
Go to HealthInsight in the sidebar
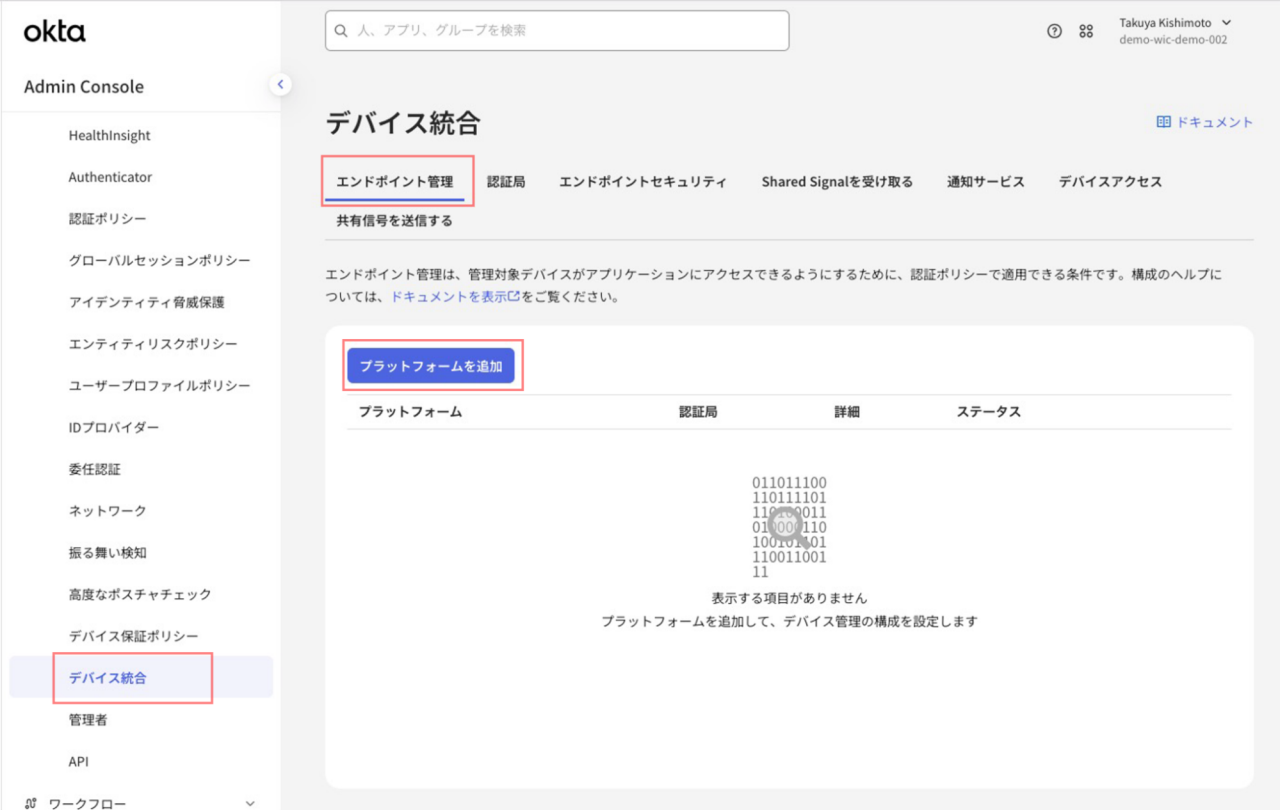tap(110, 136)
